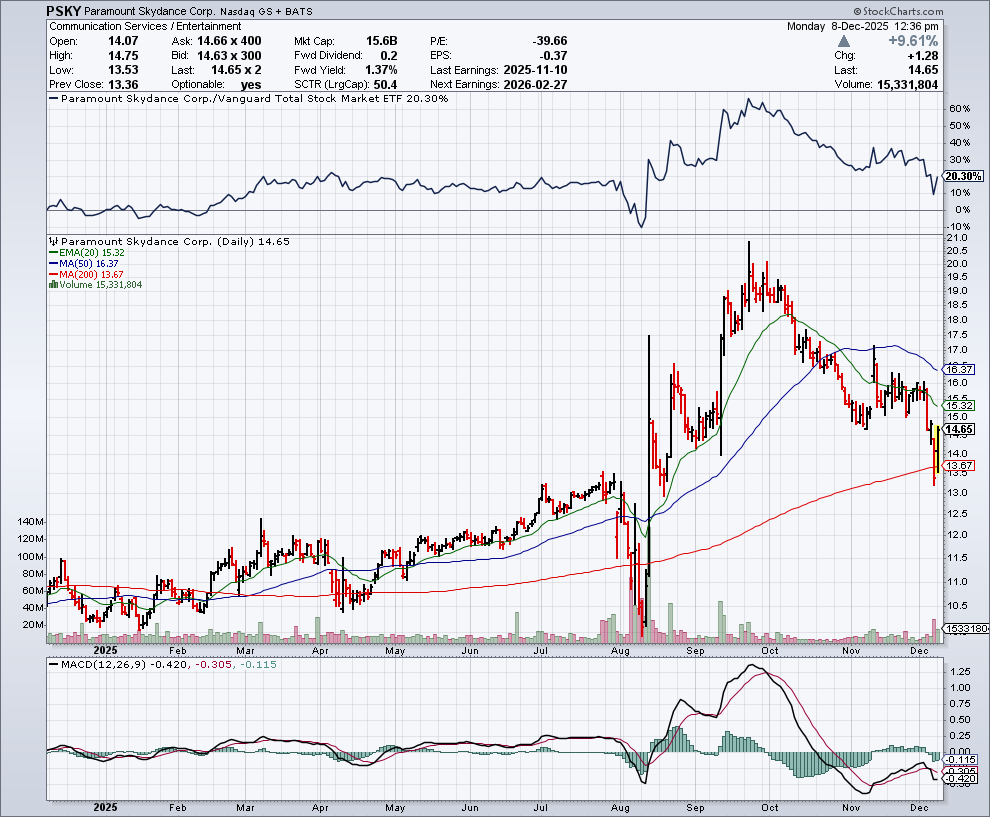Image resolution: width=990 pixels, height=817 pixels.
Task: Click the green EMA(20) legend line marker
Action: pyautogui.click(x=52, y=253)
